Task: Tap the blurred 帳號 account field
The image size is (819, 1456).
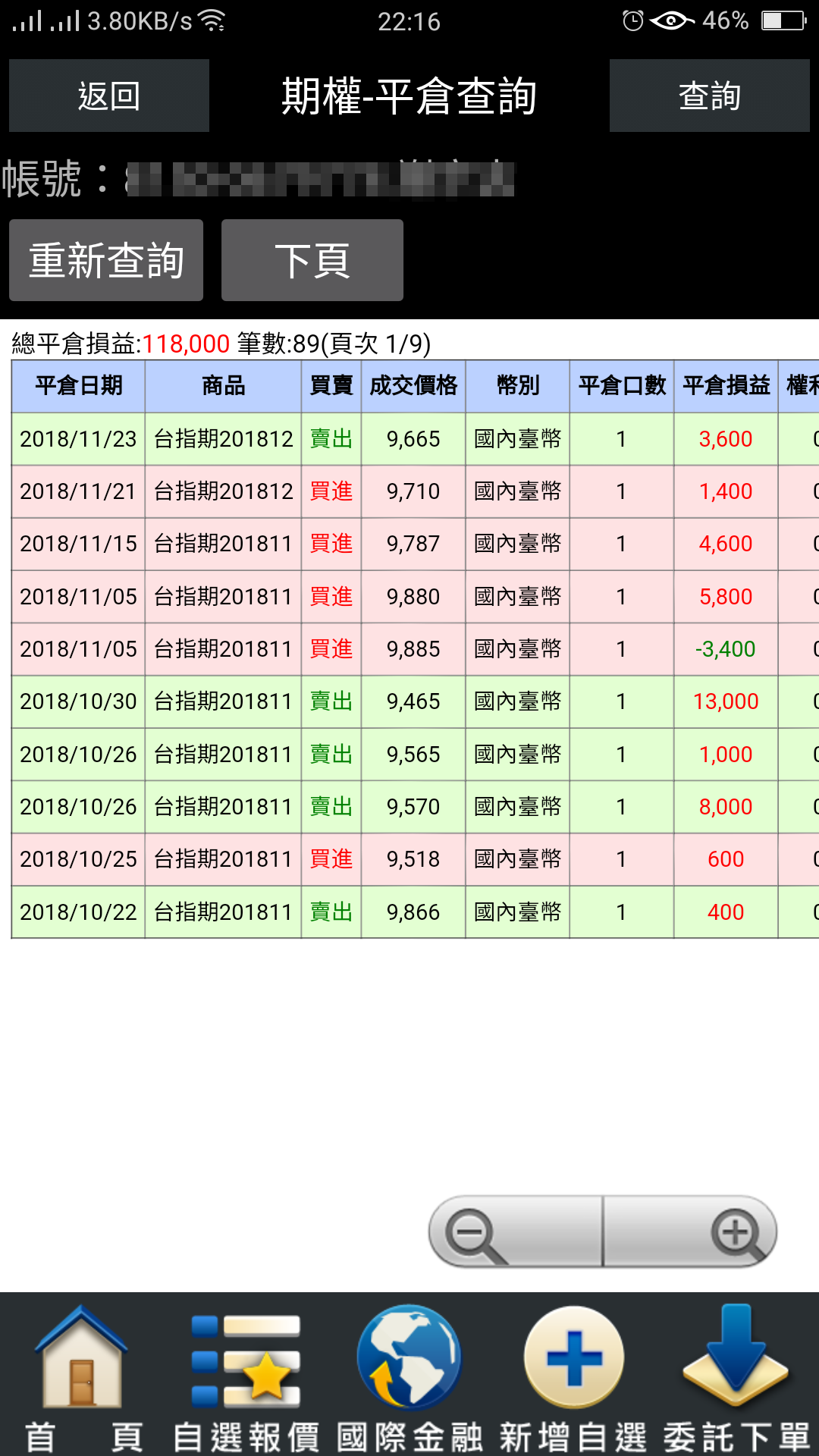Action: pos(320,180)
